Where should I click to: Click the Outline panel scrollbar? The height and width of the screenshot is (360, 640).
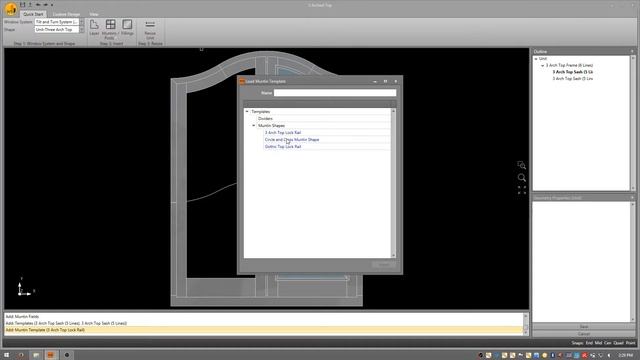[633, 122]
